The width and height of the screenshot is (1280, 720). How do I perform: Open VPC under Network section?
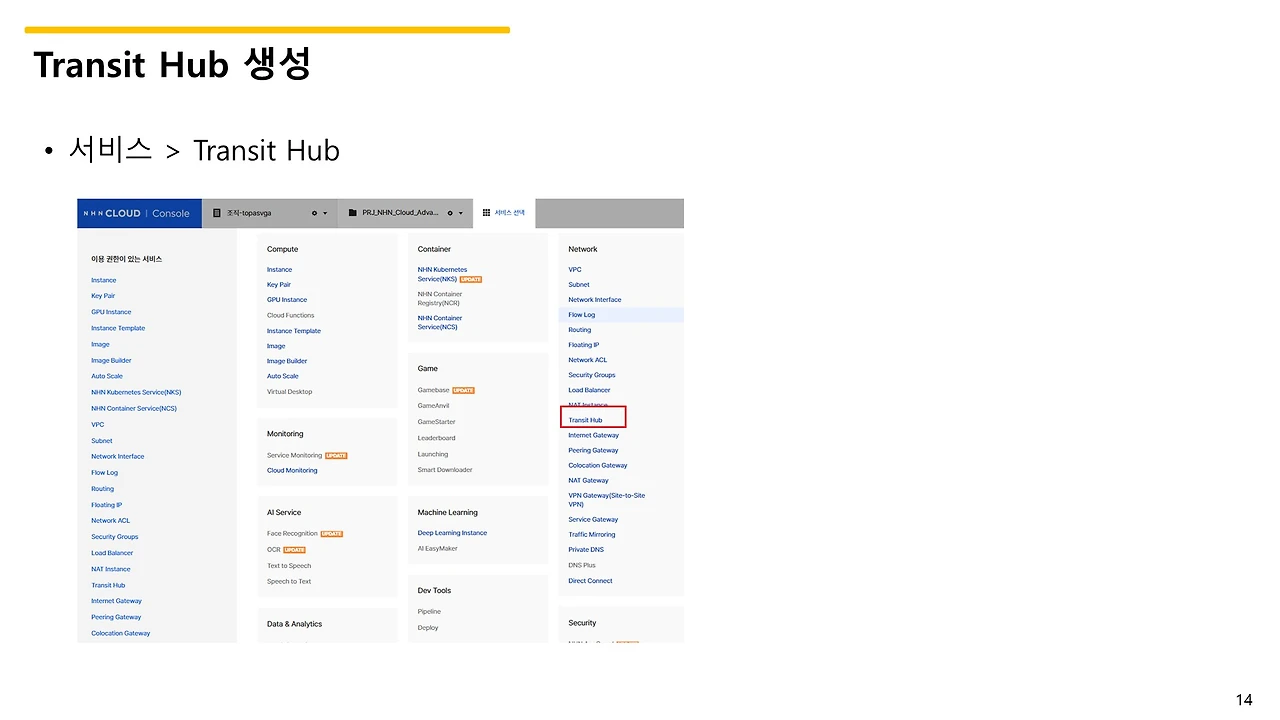pyautogui.click(x=575, y=270)
